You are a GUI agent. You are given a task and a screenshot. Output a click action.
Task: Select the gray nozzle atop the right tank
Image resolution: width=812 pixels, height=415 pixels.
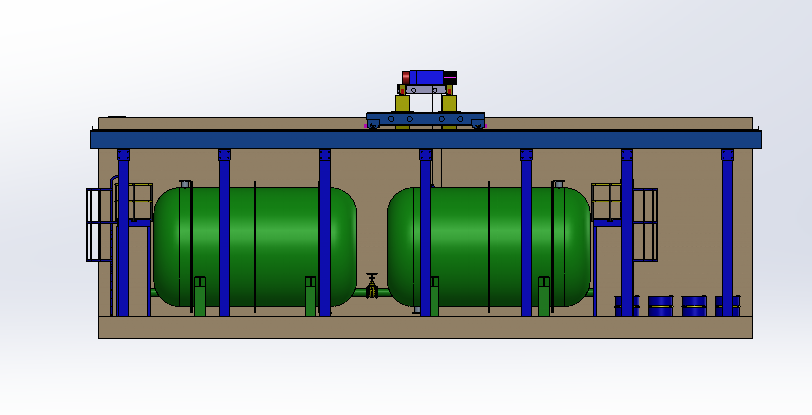(558, 184)
